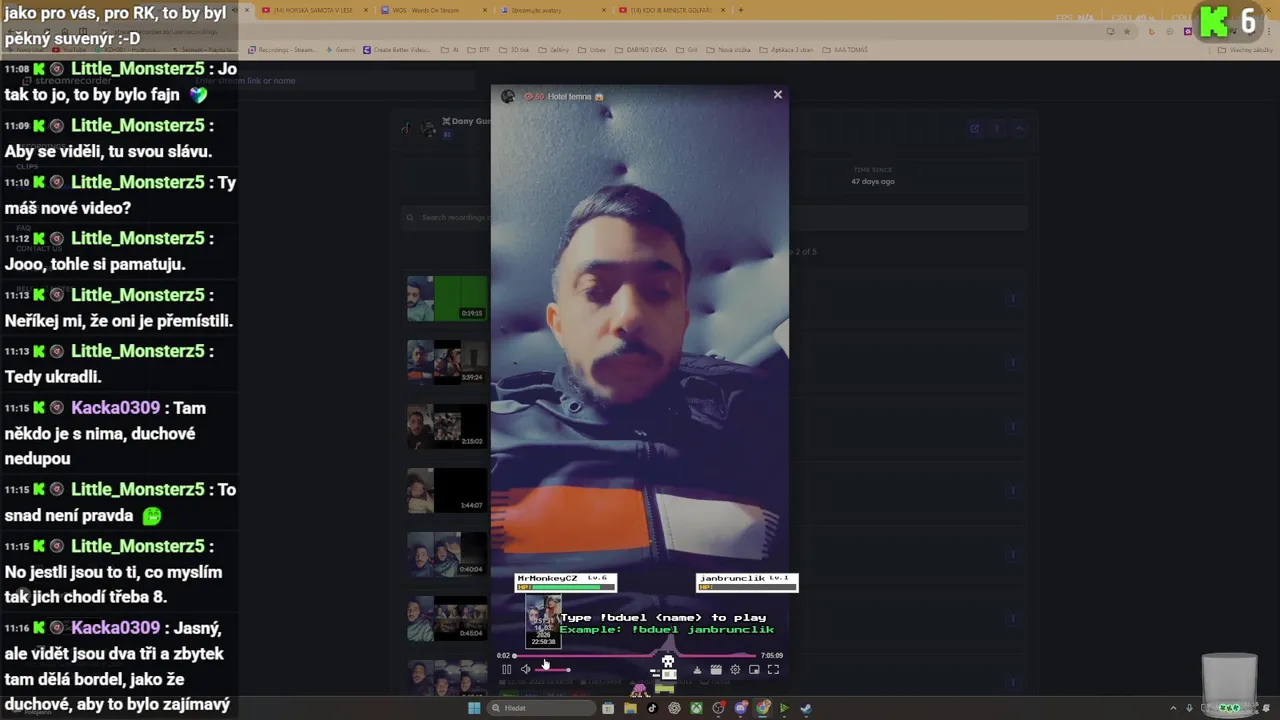Open options menu for 0:19:15 recording row

click(1012, 298)
